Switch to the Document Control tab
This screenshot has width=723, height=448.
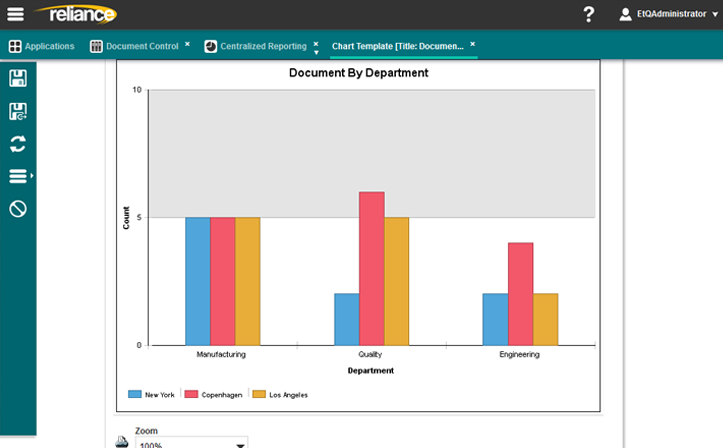[134, 46]
